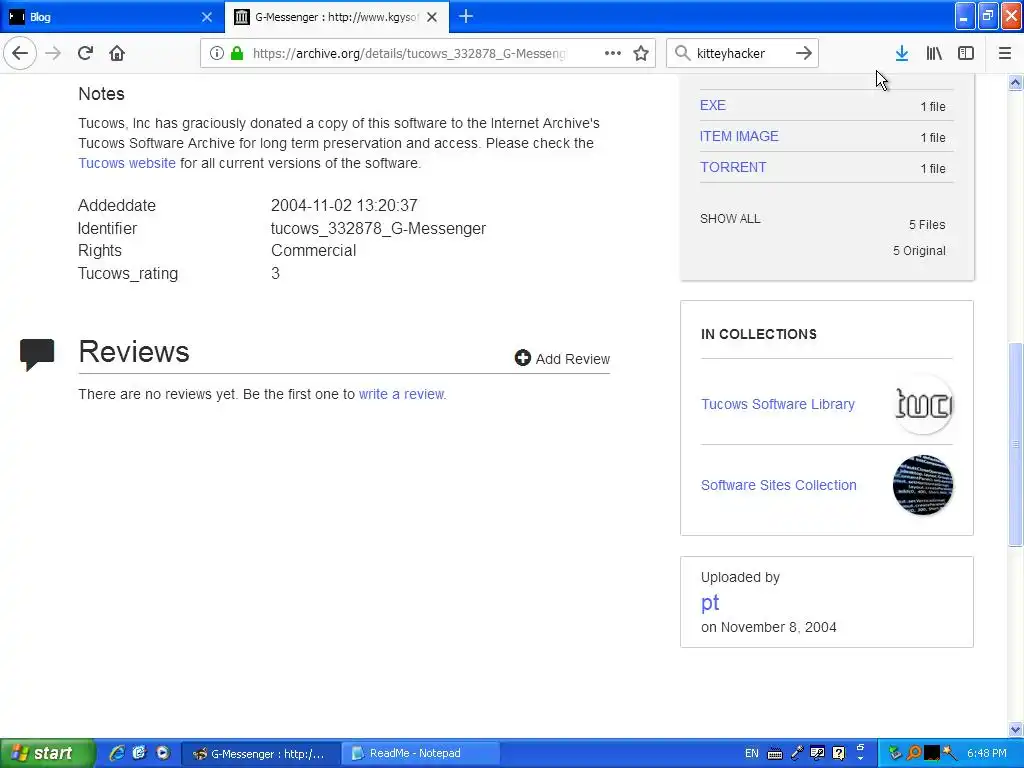Bookmark this page with the star

tap(641, 53)
